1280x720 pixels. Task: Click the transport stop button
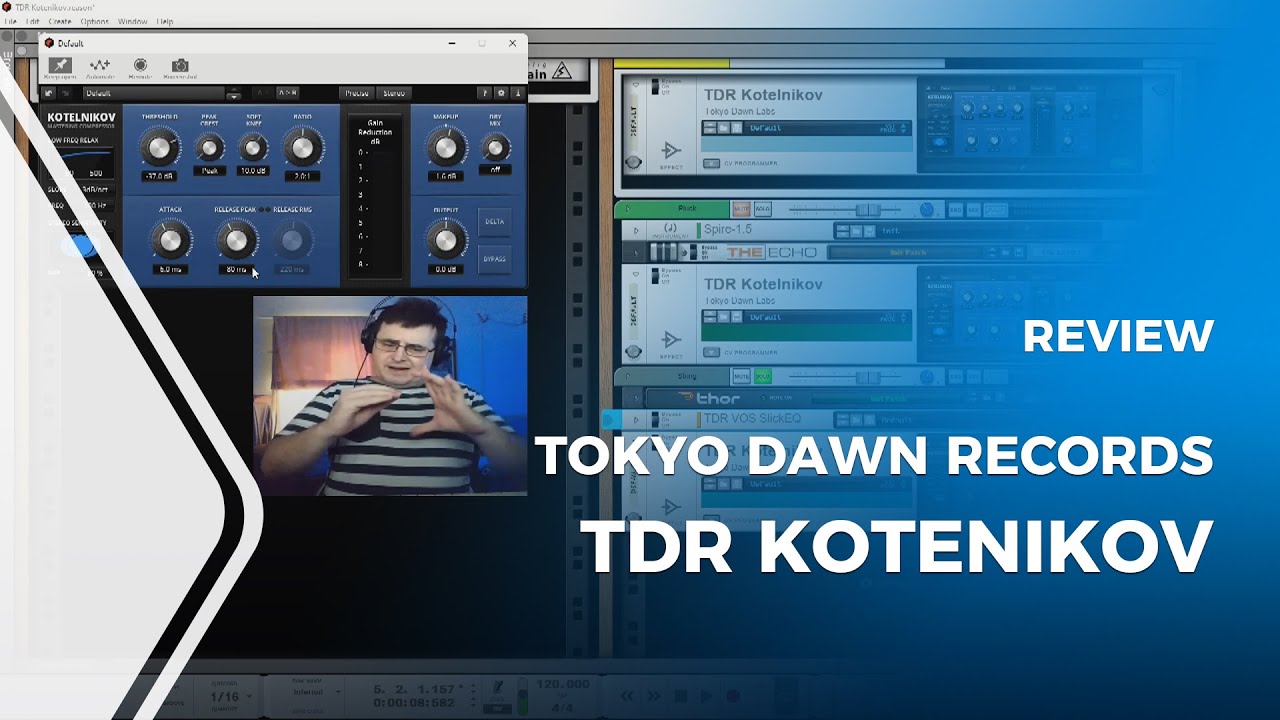tap(680, 696)
